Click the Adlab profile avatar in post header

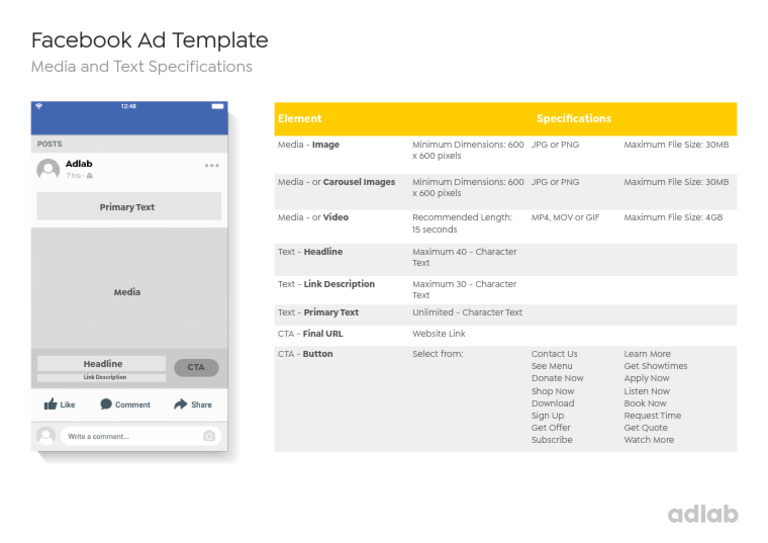pos(48,169)
